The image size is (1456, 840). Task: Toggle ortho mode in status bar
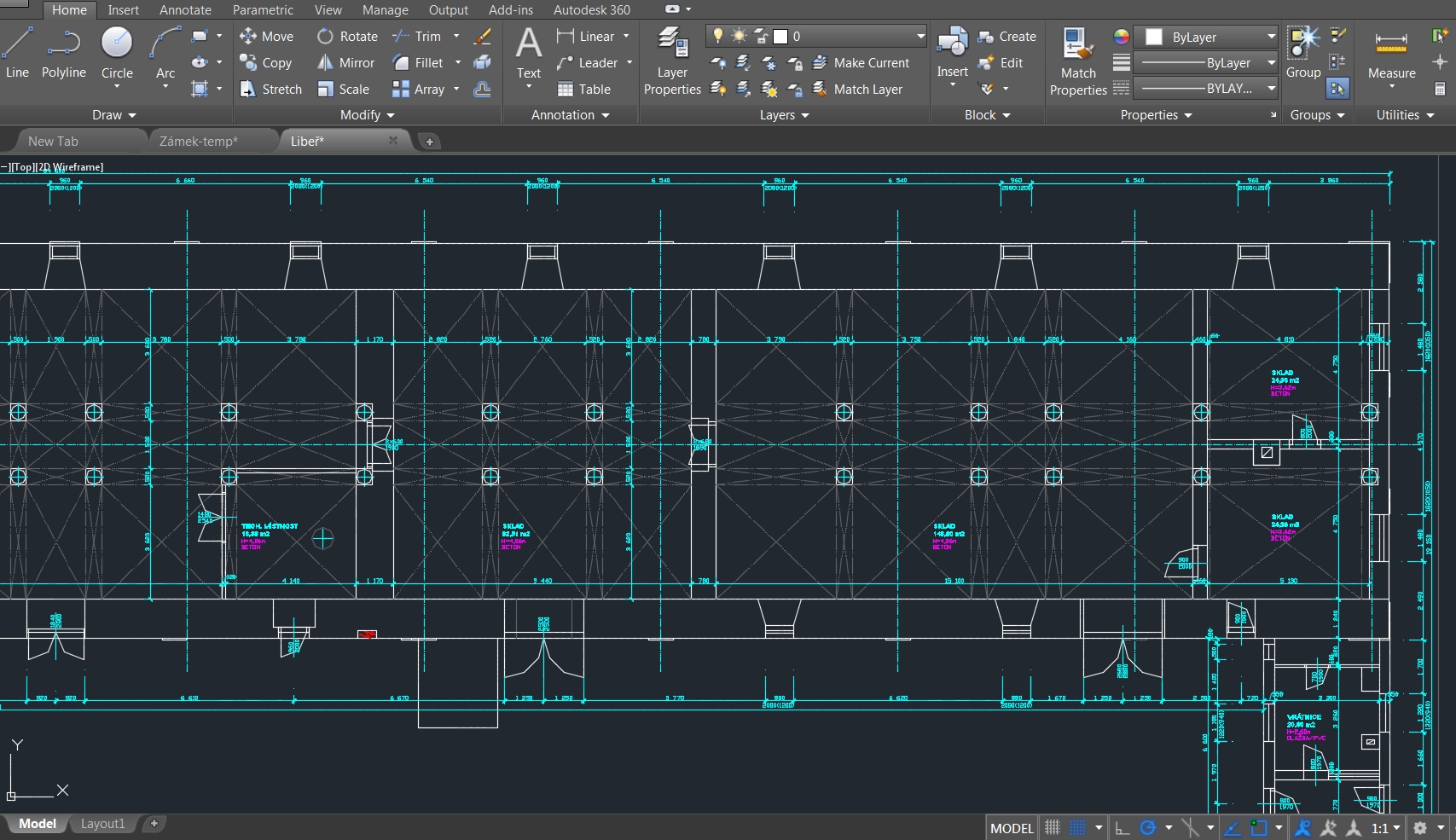point(1122,827)
